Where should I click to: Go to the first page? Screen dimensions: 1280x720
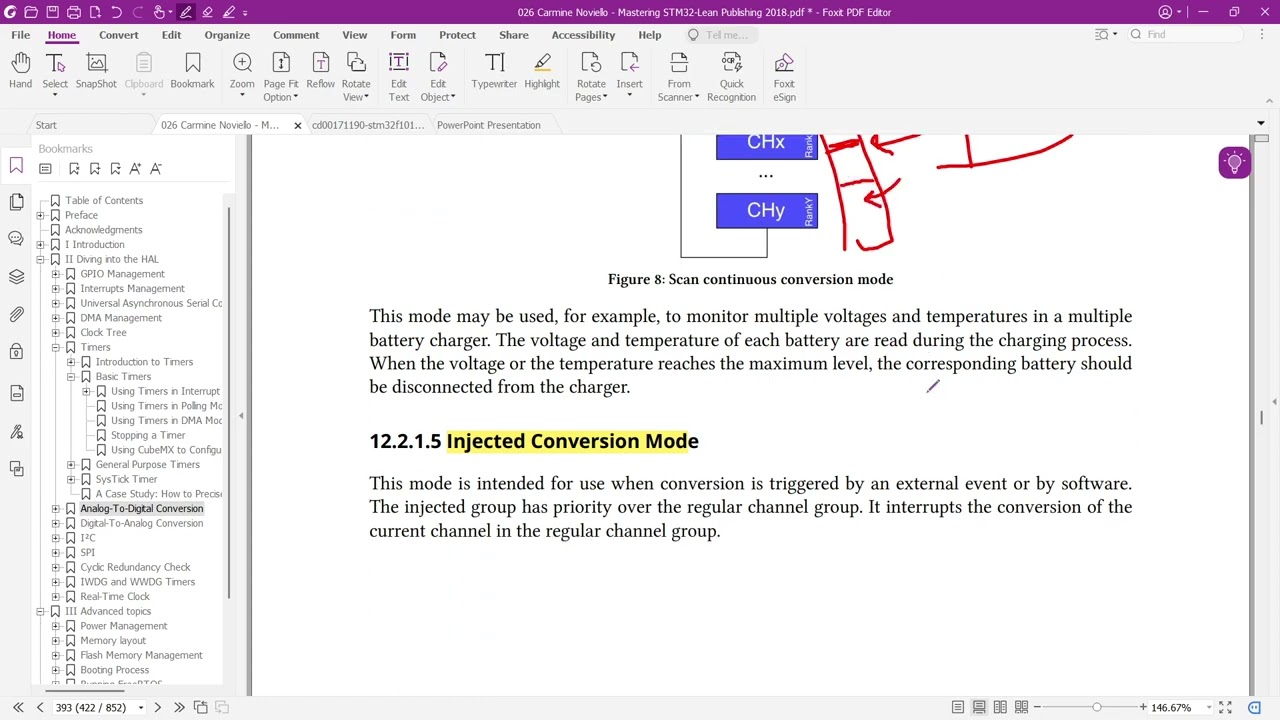coord(18,707)
